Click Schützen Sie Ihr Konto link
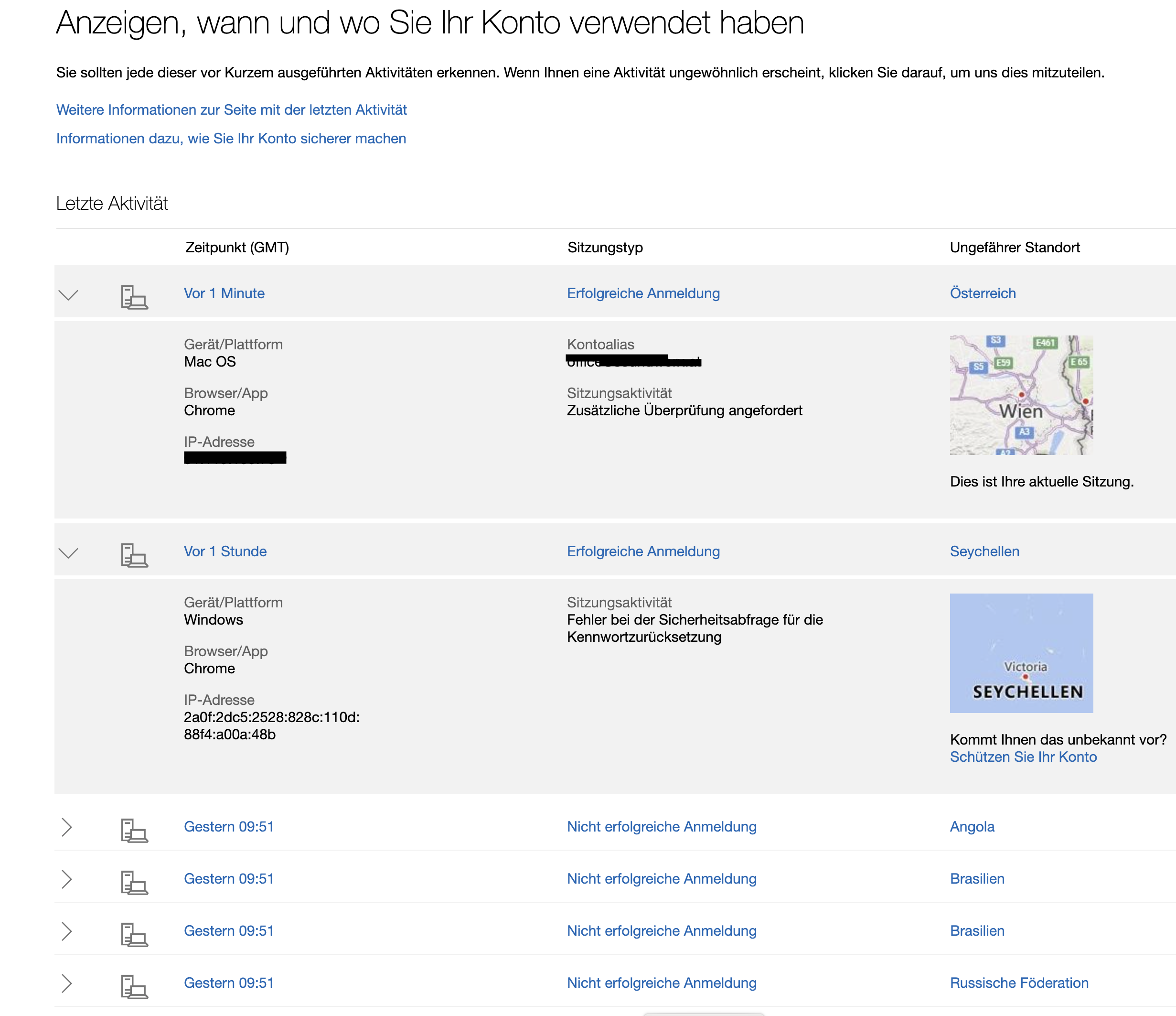Screen dimensions: 1176x1016 (1023, 757)
